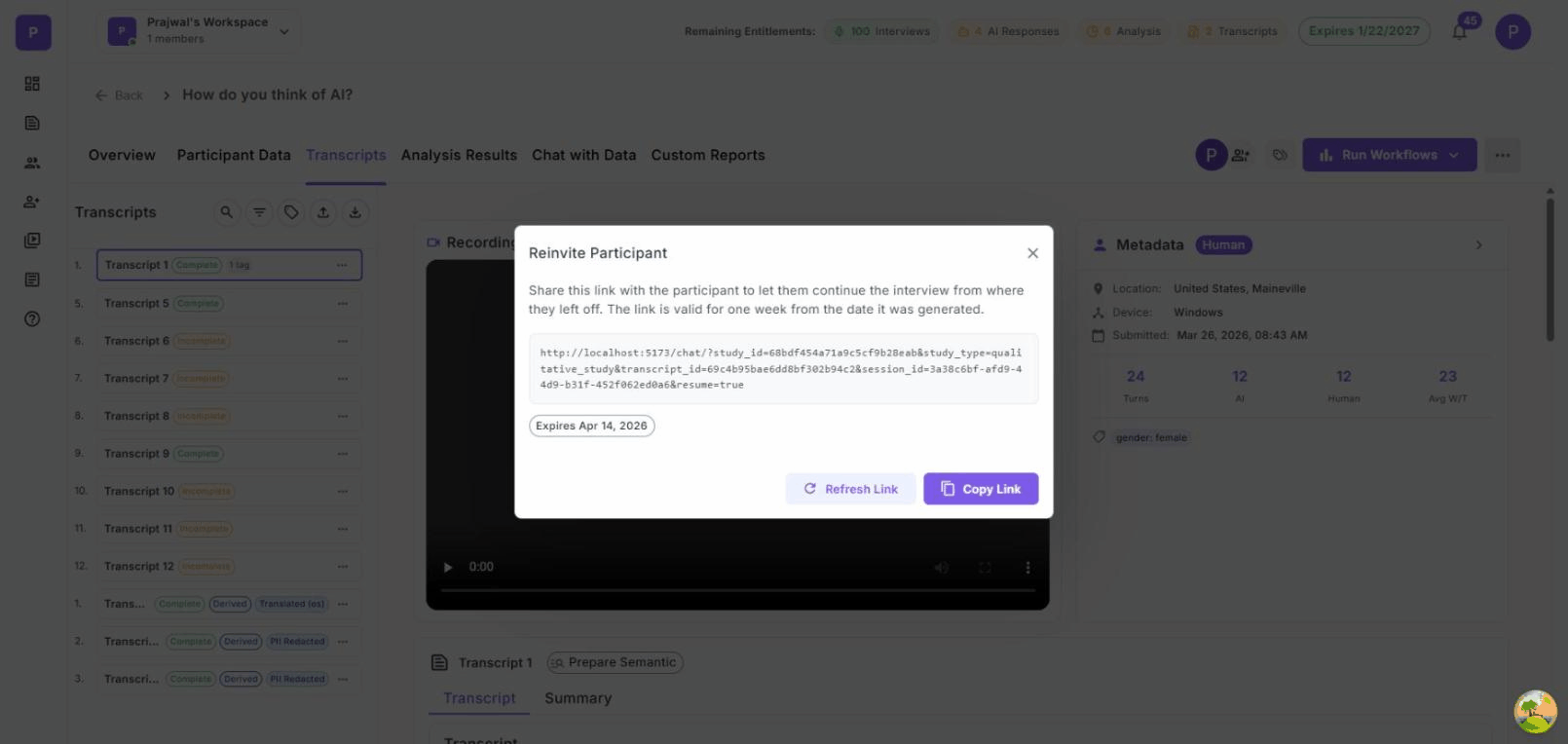This screenshot has width=1568, height=744.
Task: Click the Copy Link button
Action: click(x=981, y=489)
